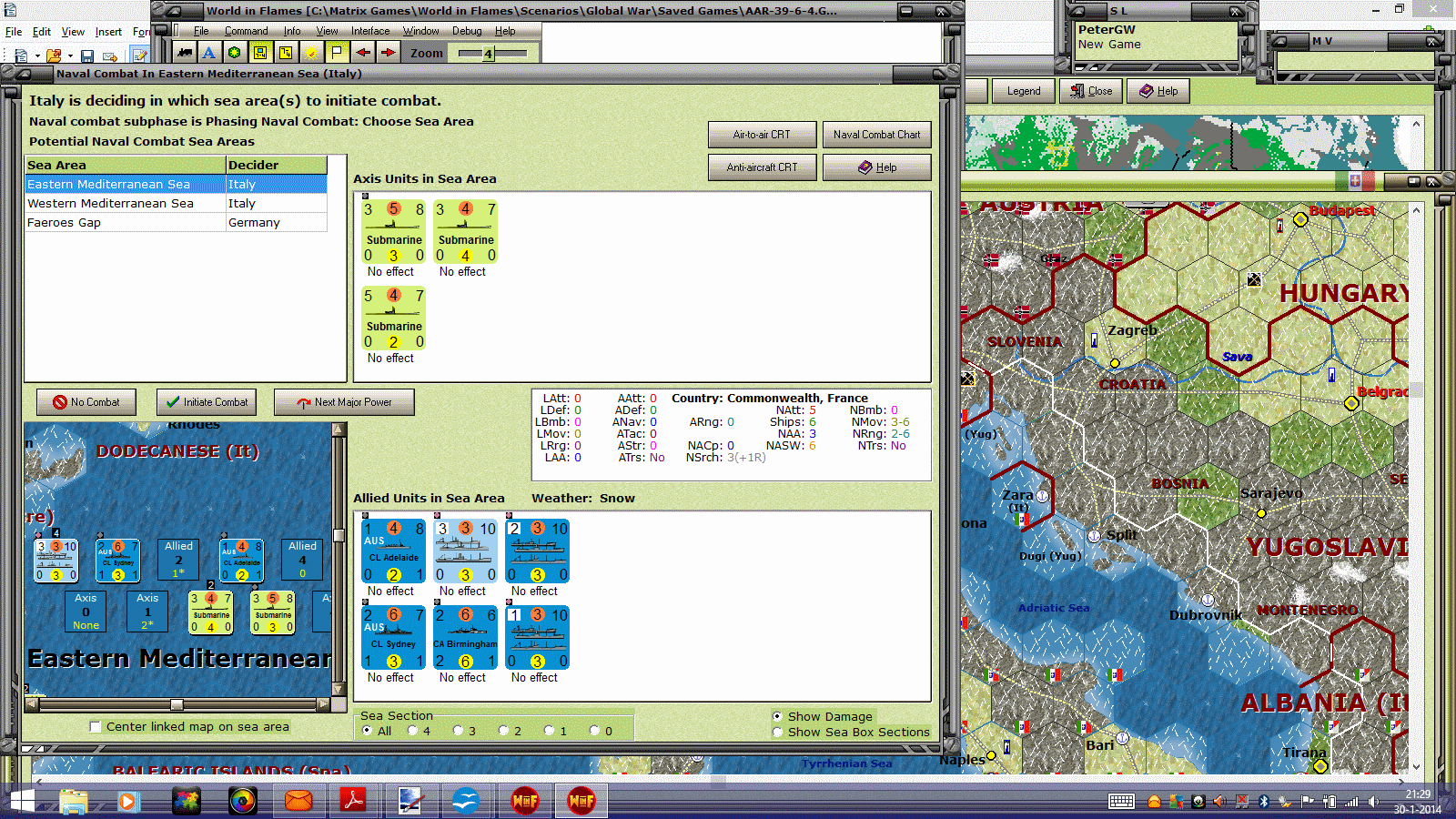
Task: Click the Air-to-air CRT button
Action: coord(762,135)
